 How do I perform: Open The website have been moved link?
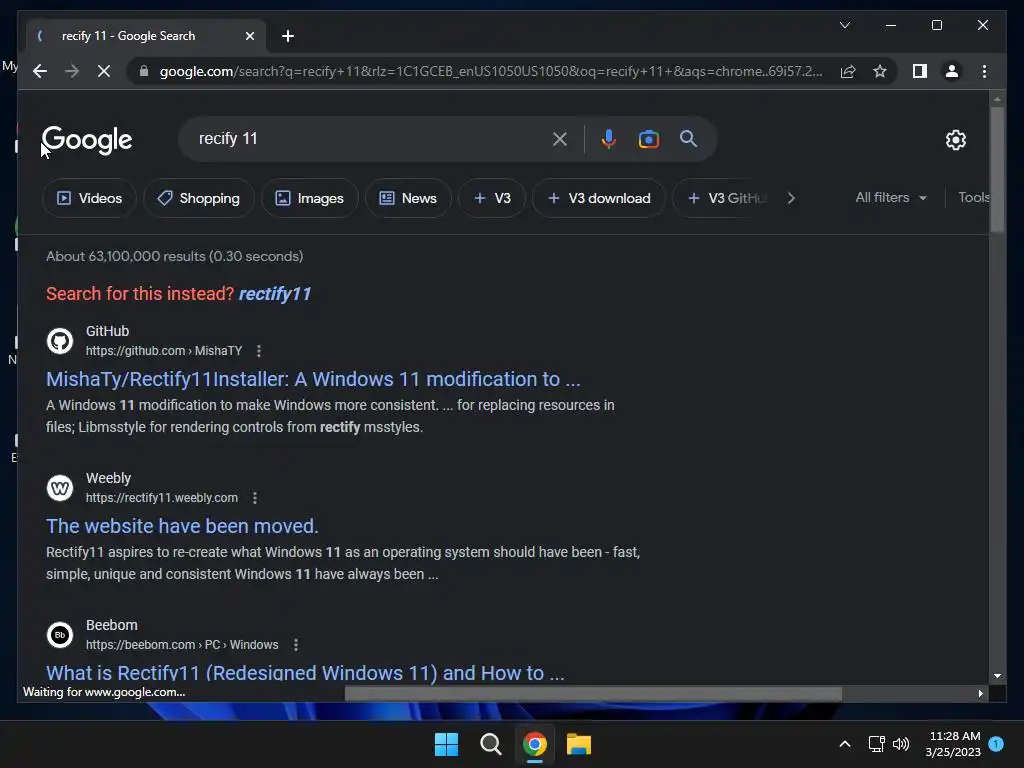click(182, 526)
